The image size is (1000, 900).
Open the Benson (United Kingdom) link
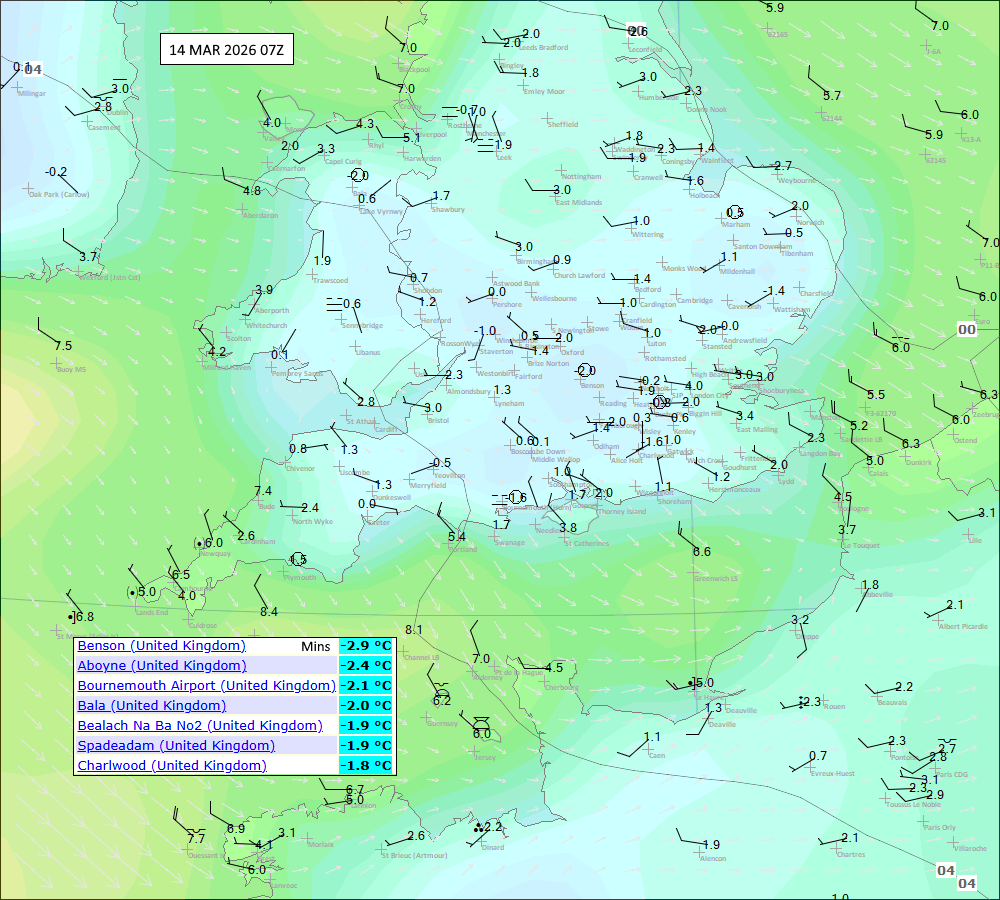161,645
